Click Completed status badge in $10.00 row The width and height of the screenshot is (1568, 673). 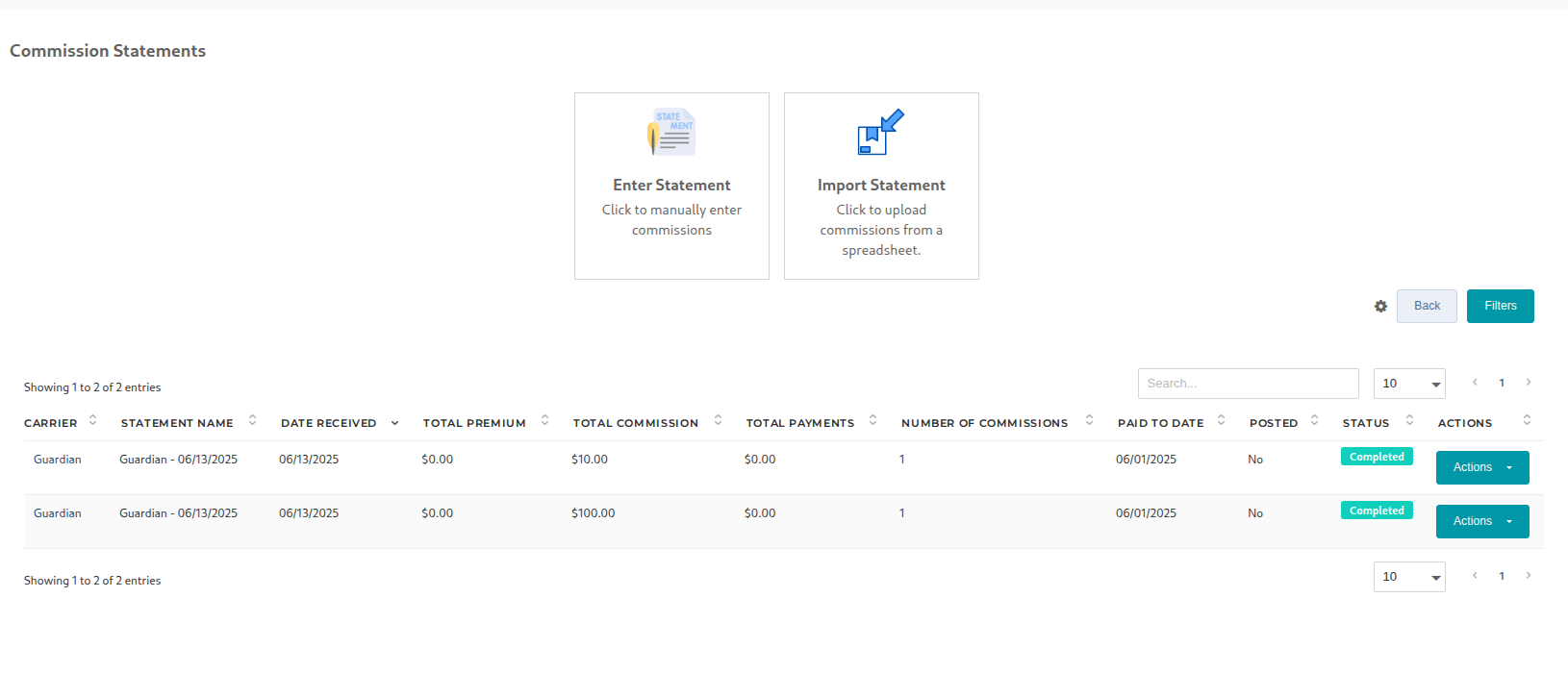pos(1377,457)
